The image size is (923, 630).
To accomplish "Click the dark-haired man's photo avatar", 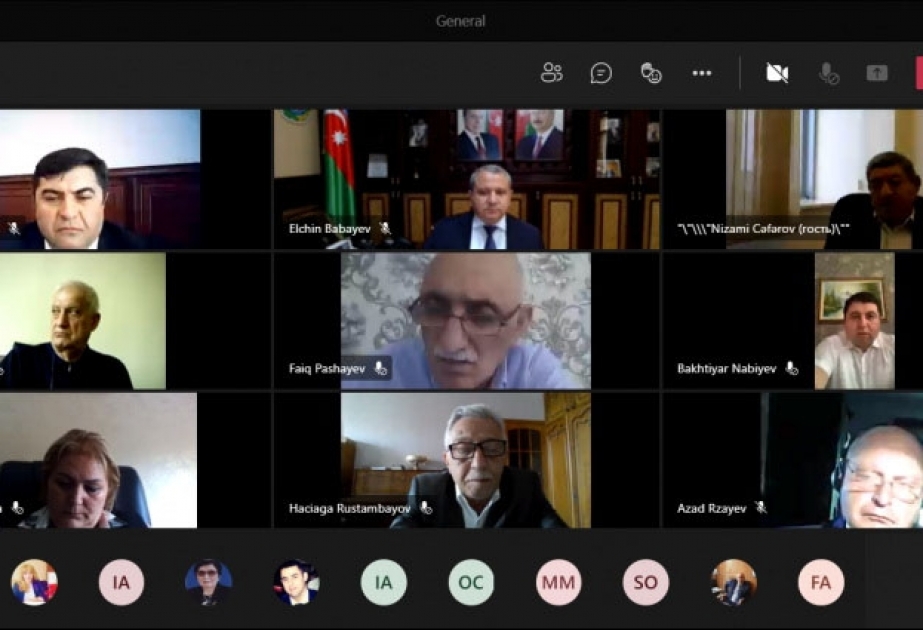I will [296, 582].
